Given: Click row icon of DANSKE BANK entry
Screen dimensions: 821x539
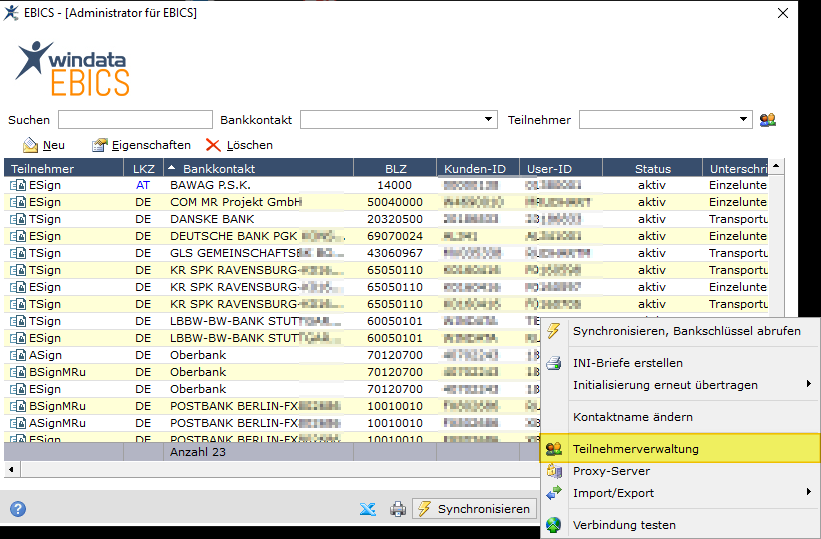Looking at the screenshot, I should pos(18,219).
